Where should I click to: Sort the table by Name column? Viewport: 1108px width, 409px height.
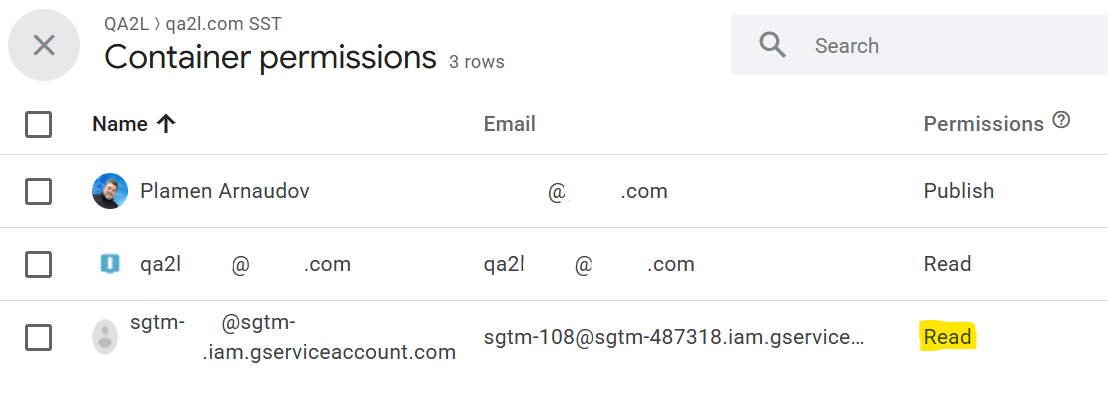(x=120, y=124)
